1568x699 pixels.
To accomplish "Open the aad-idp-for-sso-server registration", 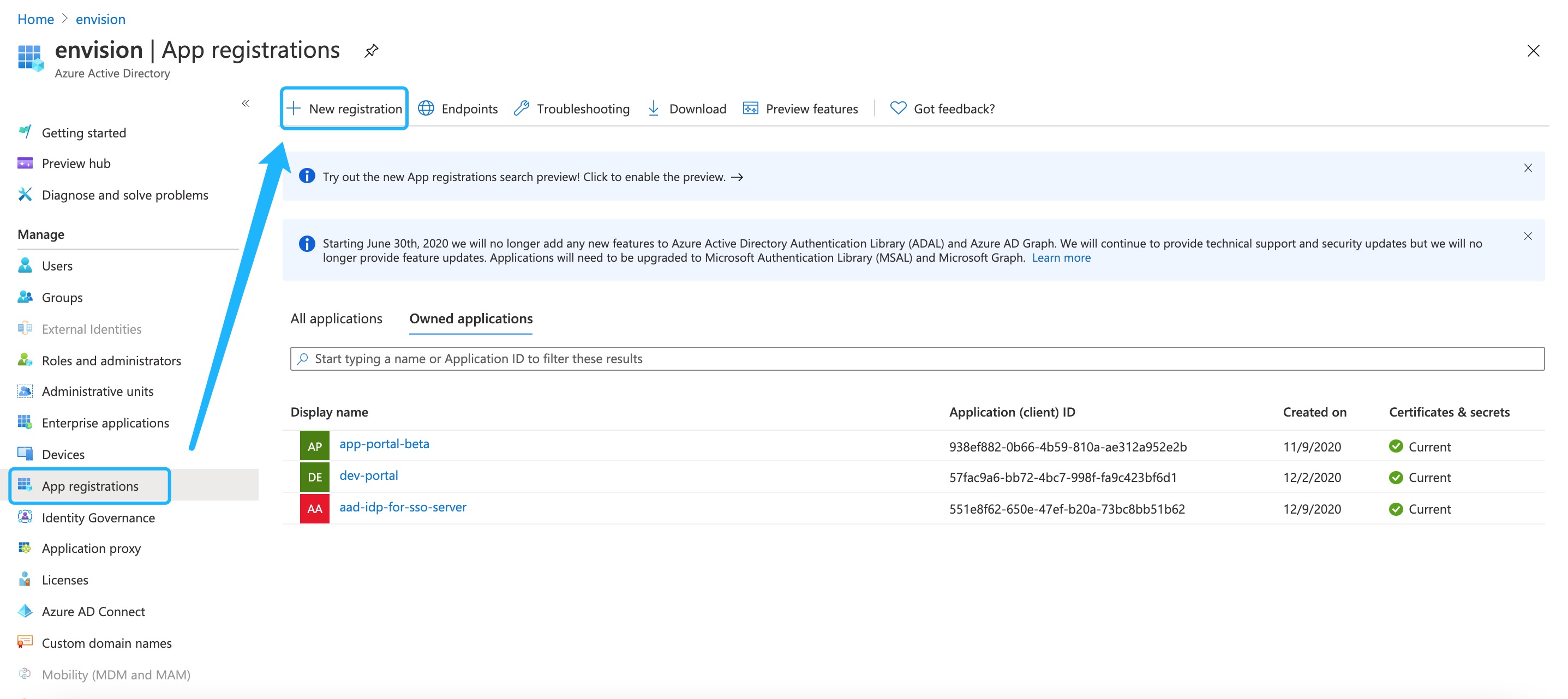I will (x=402, y=508).
